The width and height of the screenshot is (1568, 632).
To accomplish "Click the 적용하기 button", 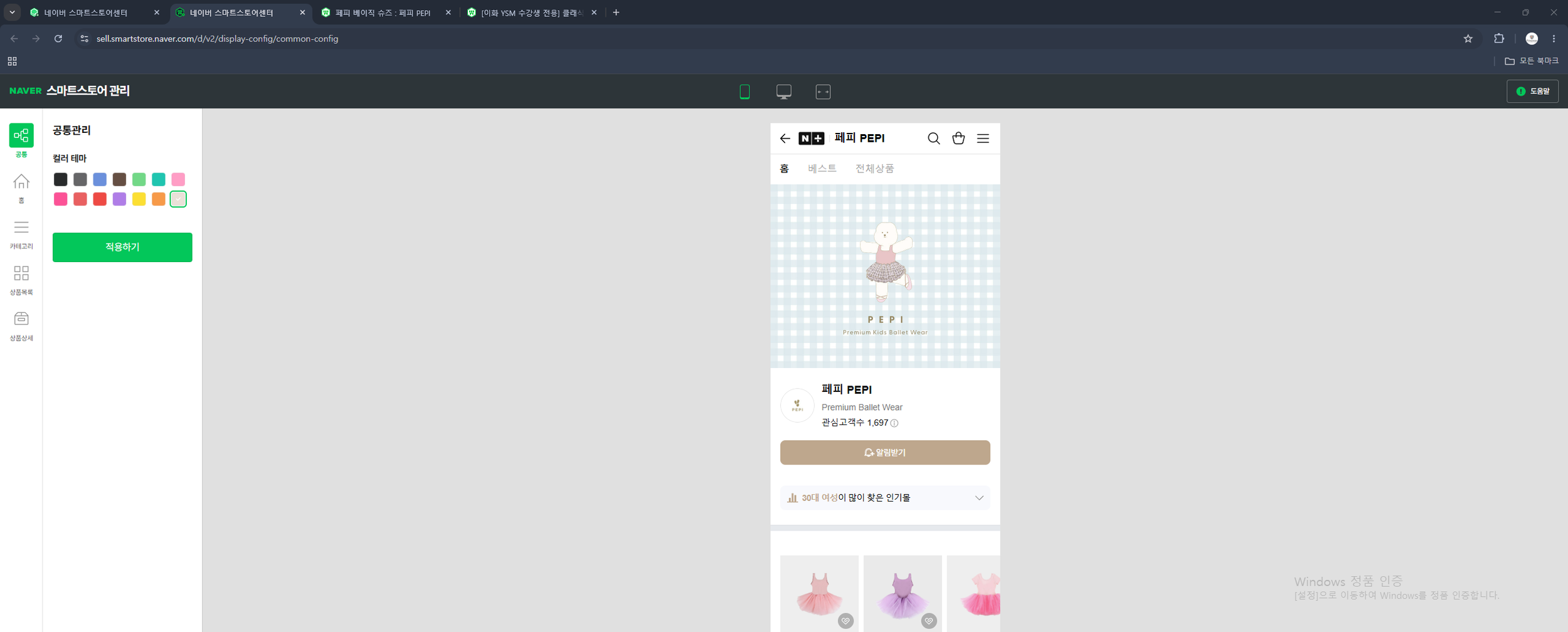I will coord(122,247).
